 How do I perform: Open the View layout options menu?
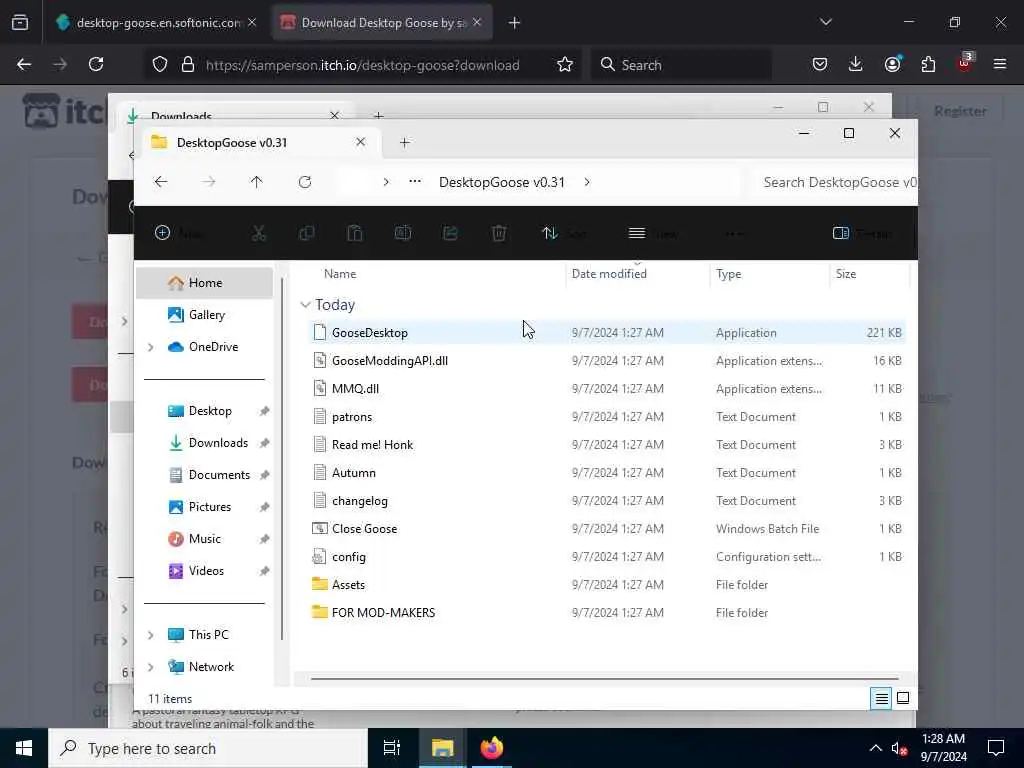[652, 233]
